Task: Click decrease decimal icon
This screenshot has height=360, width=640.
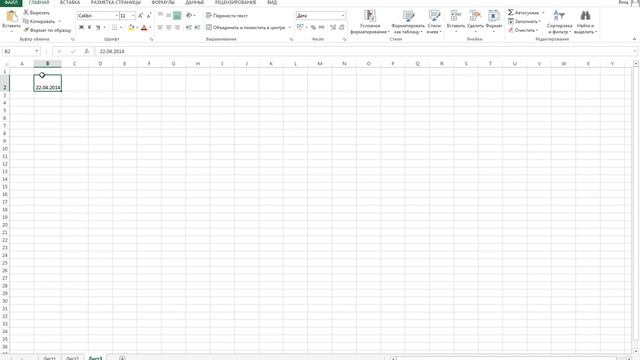Action: coord(342,27)
